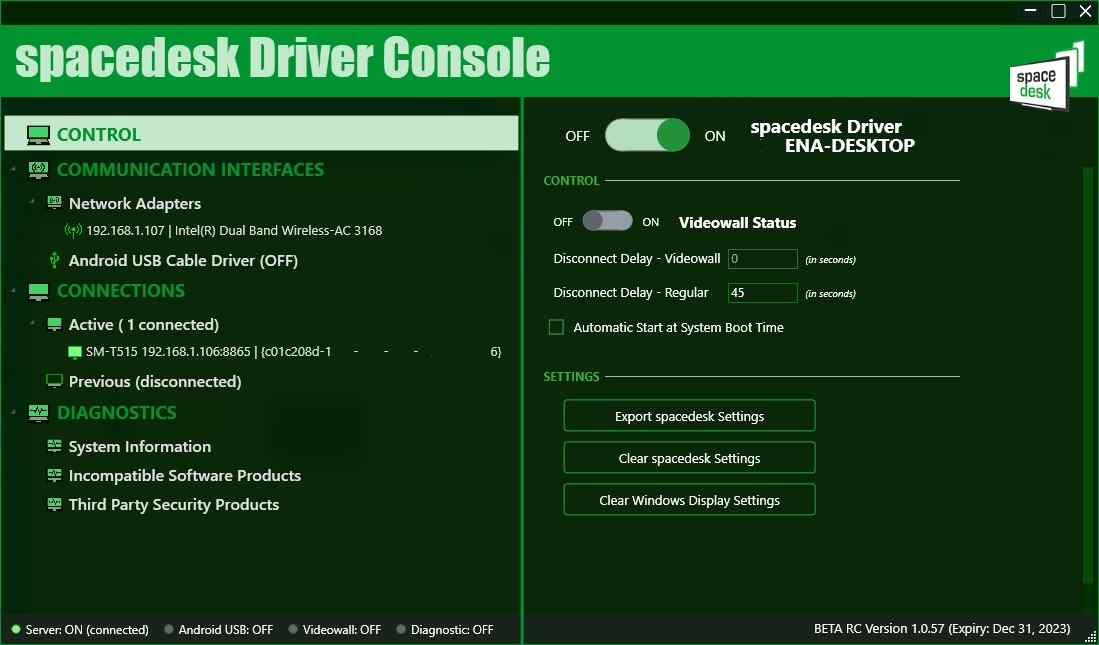
Task: Click the Network Adapters icon
Action: 54,203
